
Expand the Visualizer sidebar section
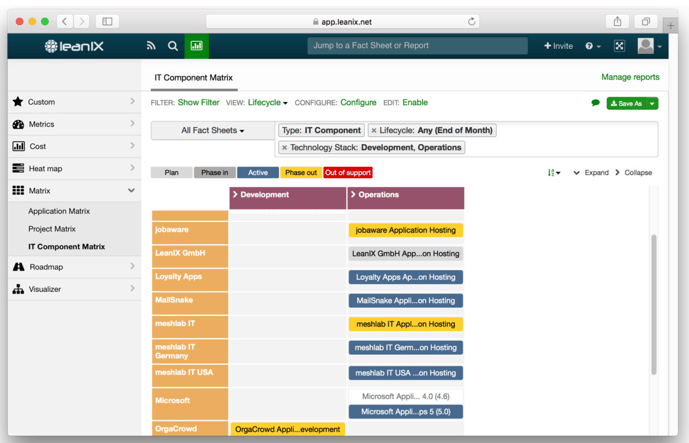(x=132, y=288)
